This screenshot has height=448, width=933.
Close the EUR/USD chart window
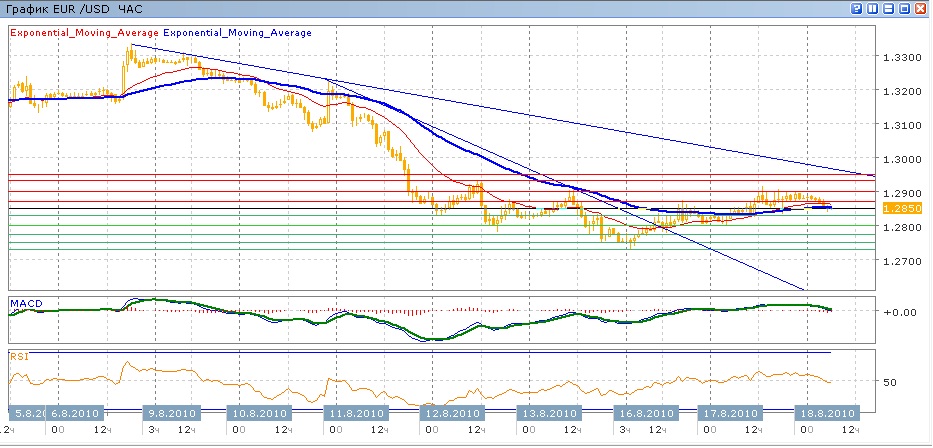click(x=921, y=8)
